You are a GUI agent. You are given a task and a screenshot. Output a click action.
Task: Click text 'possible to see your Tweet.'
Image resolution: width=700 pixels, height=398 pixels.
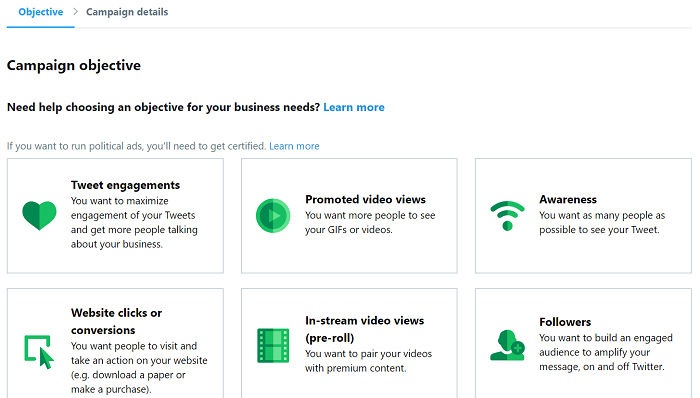(x=599, y=230)
